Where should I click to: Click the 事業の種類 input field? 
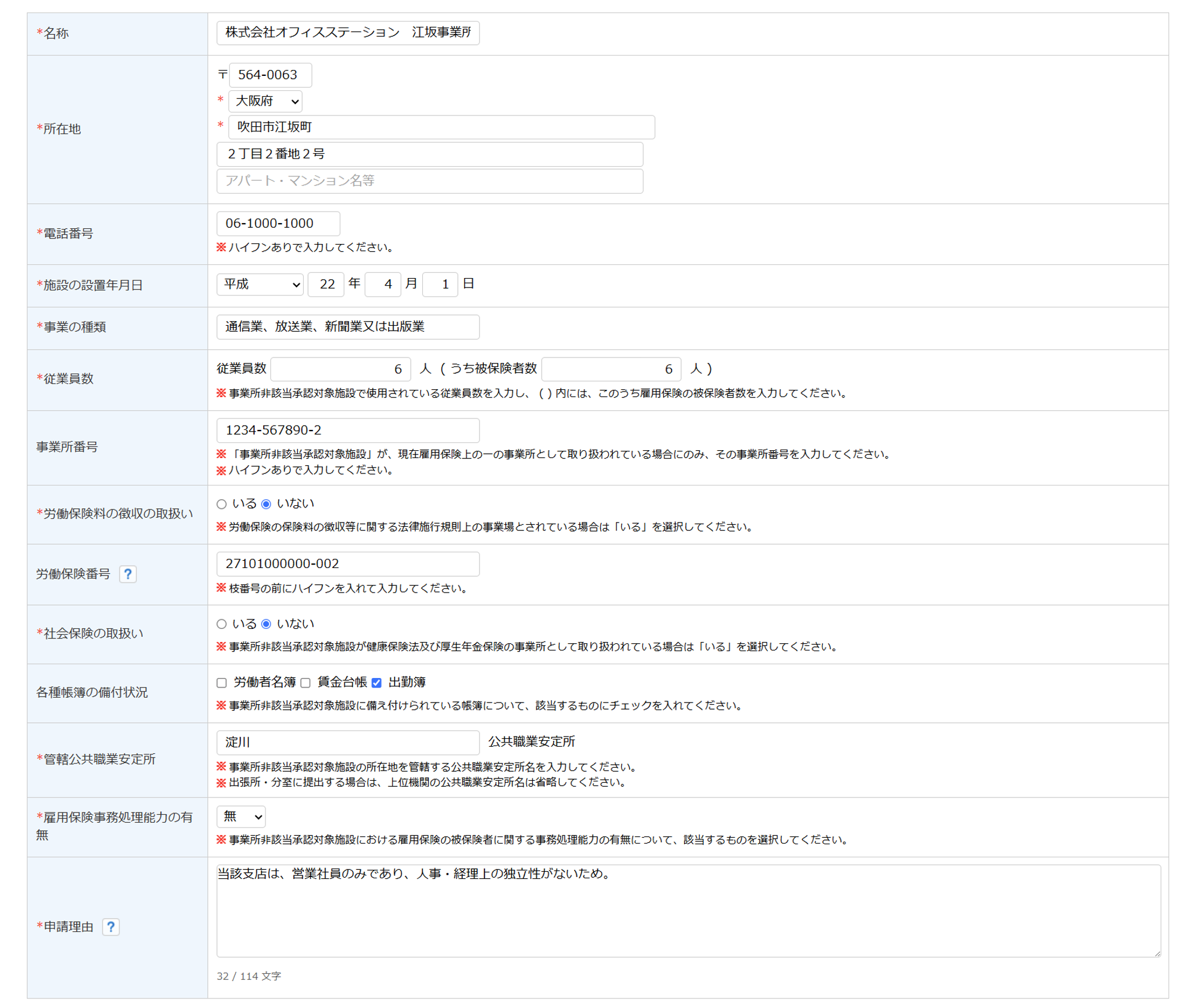(x=347, y=327)
